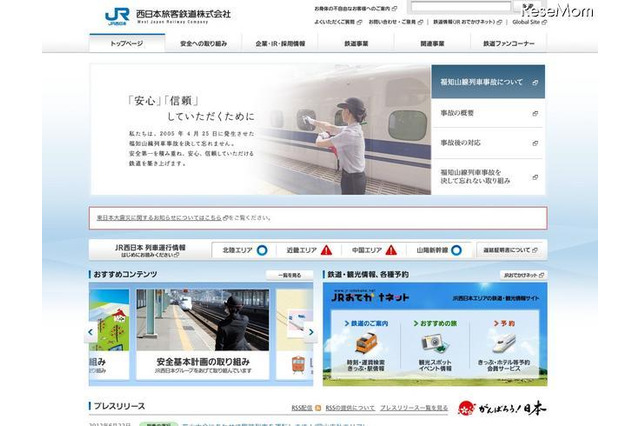Click the site search input field

tap(461, 7)
